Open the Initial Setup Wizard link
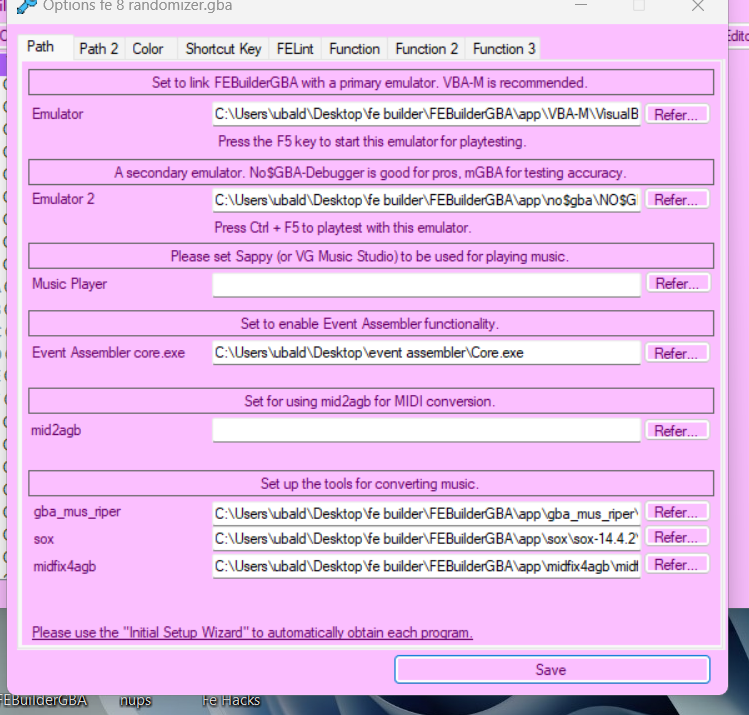 [252, 633]
